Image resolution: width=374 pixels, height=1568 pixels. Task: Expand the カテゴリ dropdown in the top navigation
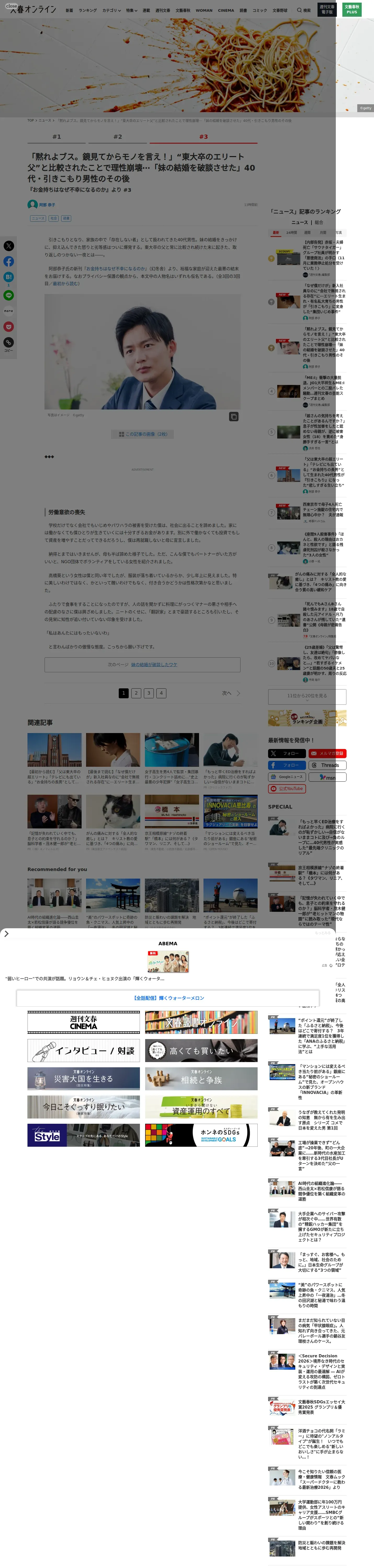tap(111, 10)
